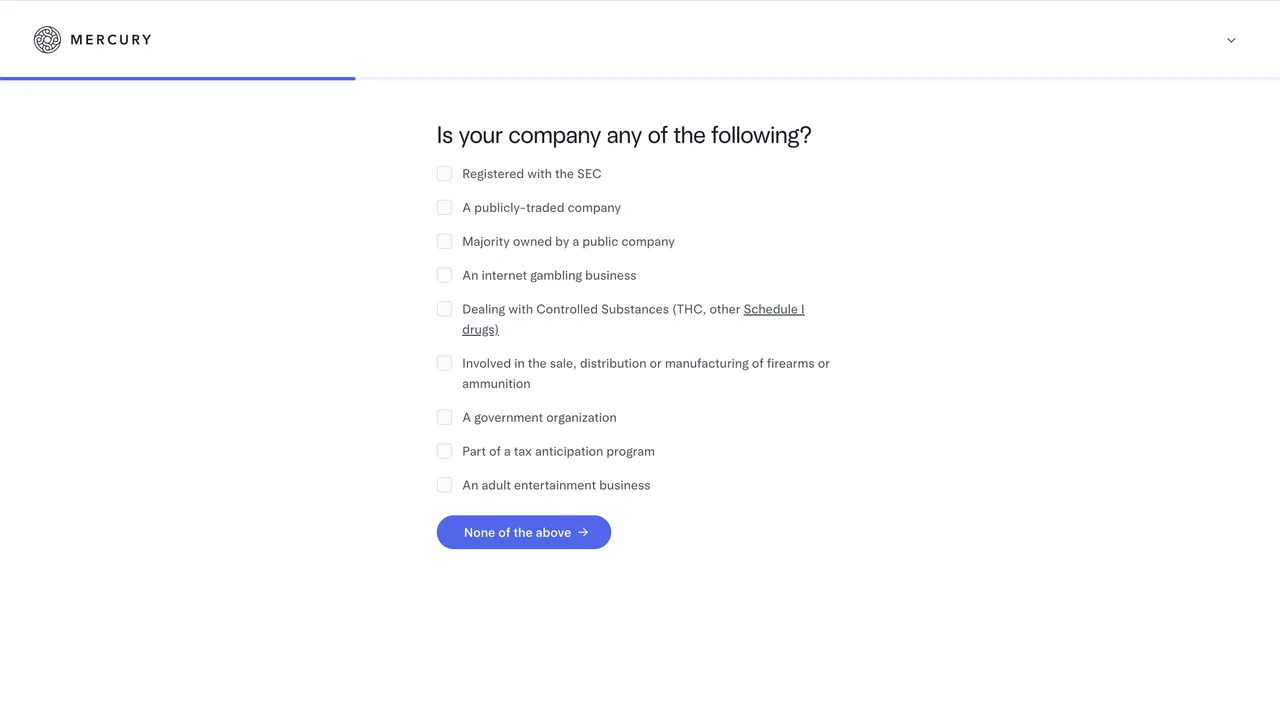Select Majority owned by a public company

[x=444, y=242]
